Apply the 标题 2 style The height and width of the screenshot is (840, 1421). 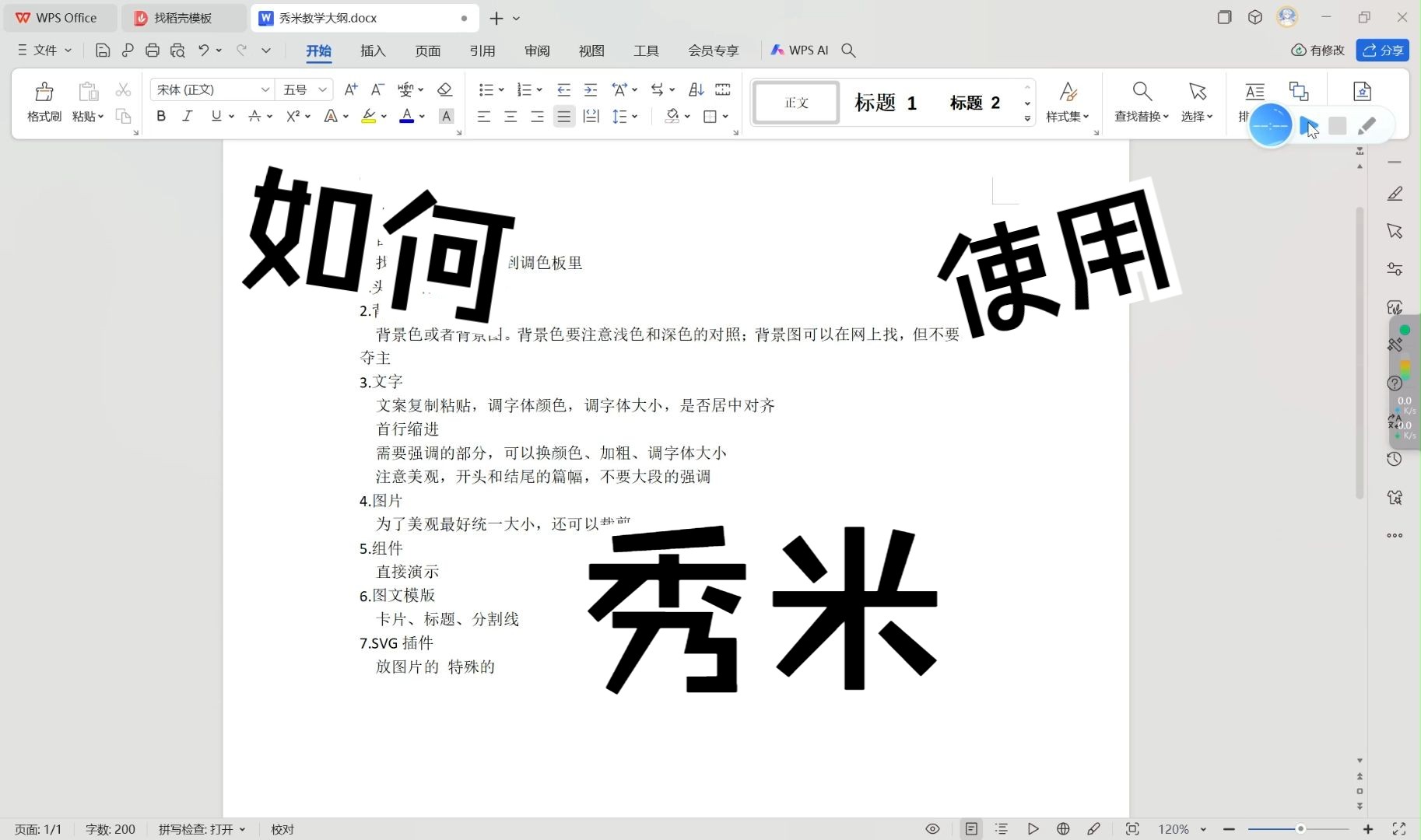click(x=975, y=103)
